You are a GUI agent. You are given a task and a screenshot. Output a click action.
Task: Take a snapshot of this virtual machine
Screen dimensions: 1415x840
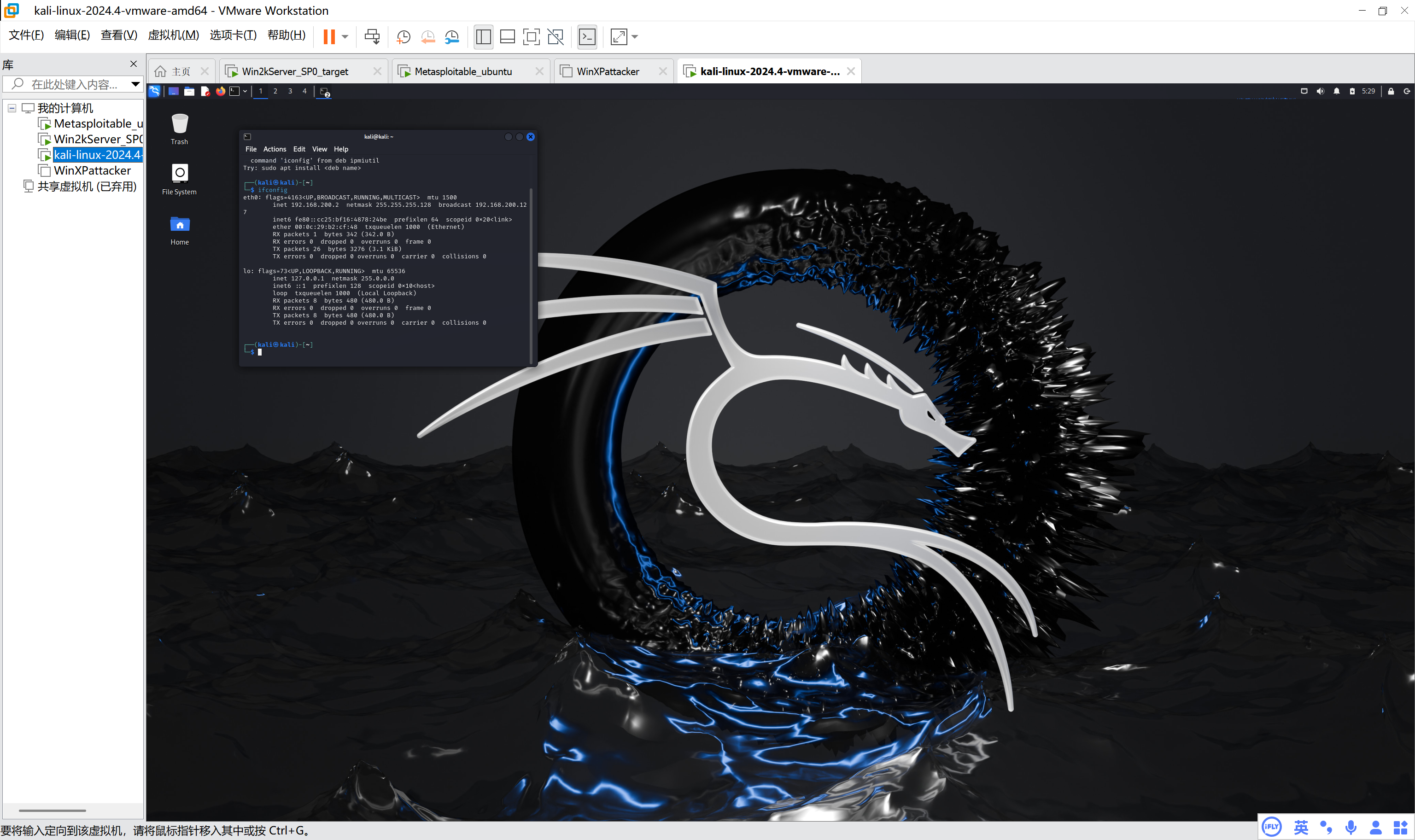[403, 37]
